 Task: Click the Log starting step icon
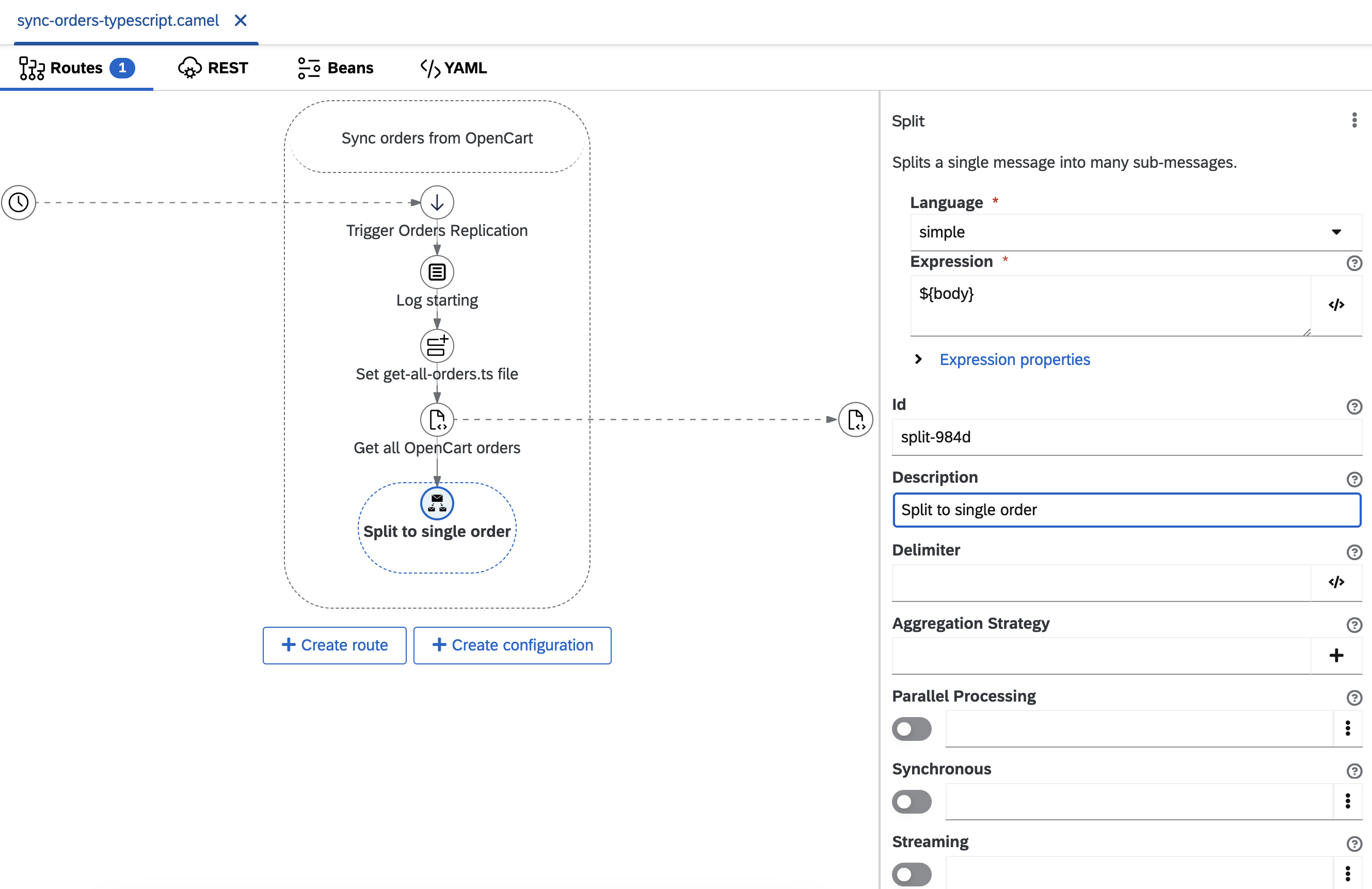click(x=437, y=271)
